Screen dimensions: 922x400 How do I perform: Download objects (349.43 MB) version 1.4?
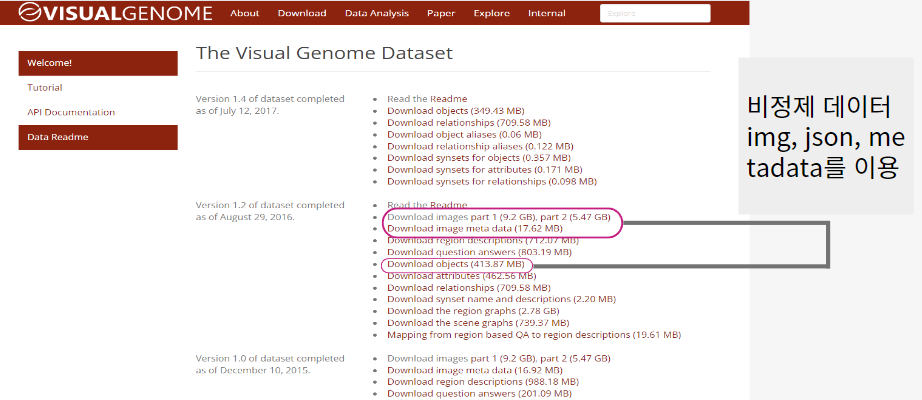click(456, 111)
